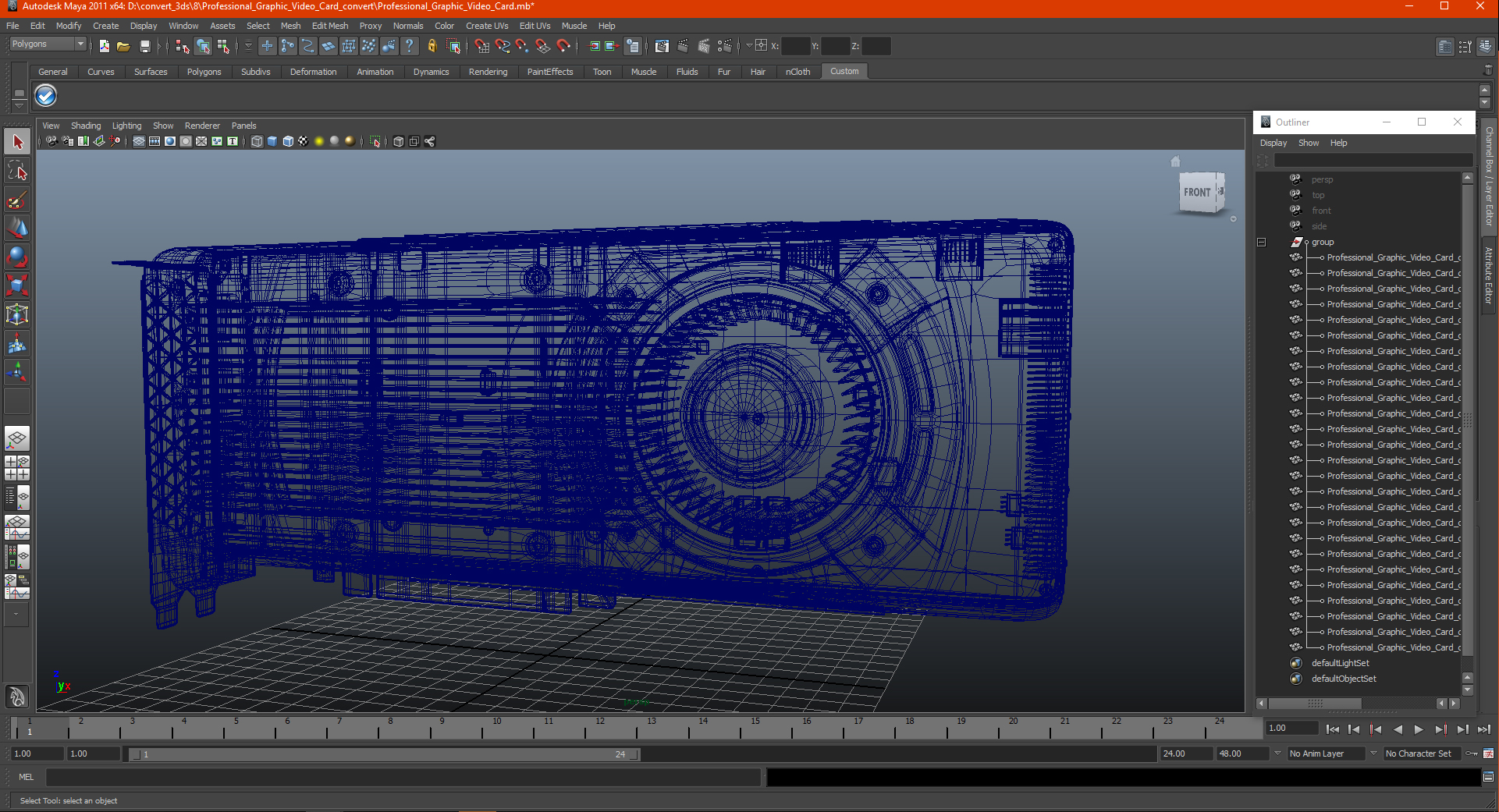
Task: Pick the Move tool in toolbox
Action: [x=17, y=228]
